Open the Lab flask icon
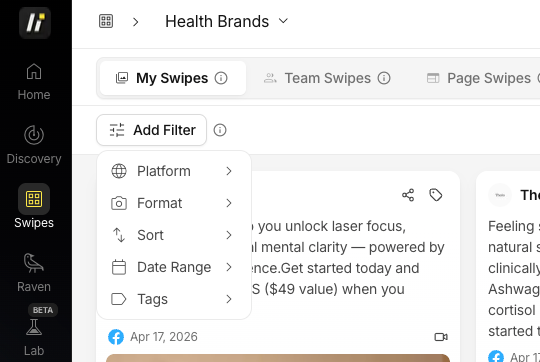Screen dimensions: 540x362 point(34,327)
